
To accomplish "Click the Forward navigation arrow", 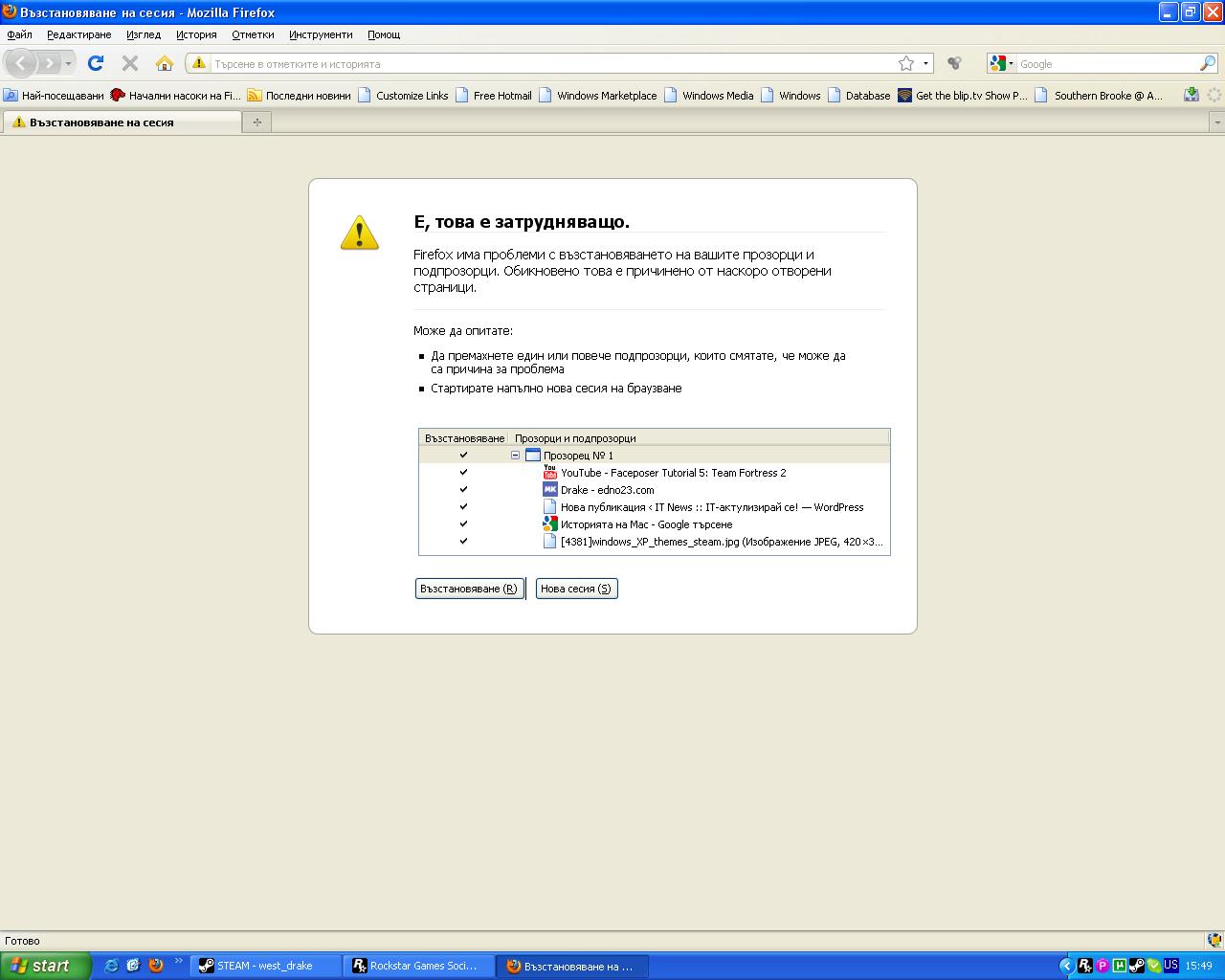I will coord(49,63).
